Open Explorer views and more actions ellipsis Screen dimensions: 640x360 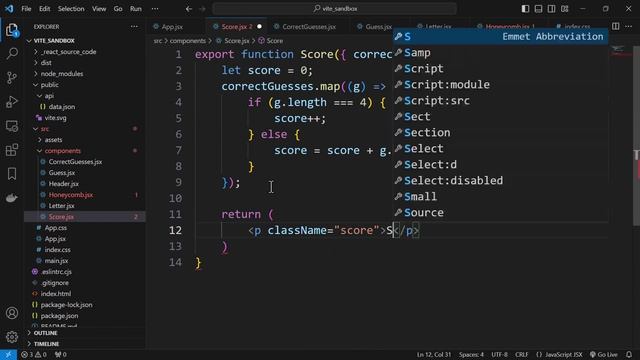pyautogui.click(x=134, y=27)
